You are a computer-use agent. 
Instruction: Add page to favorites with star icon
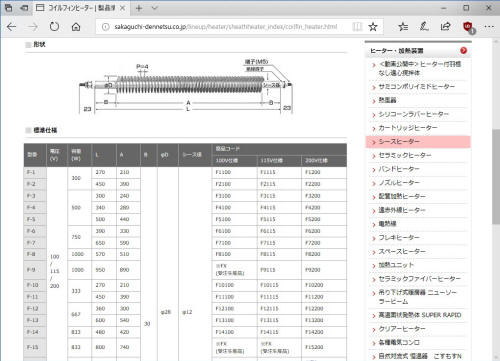click(373, 27)
